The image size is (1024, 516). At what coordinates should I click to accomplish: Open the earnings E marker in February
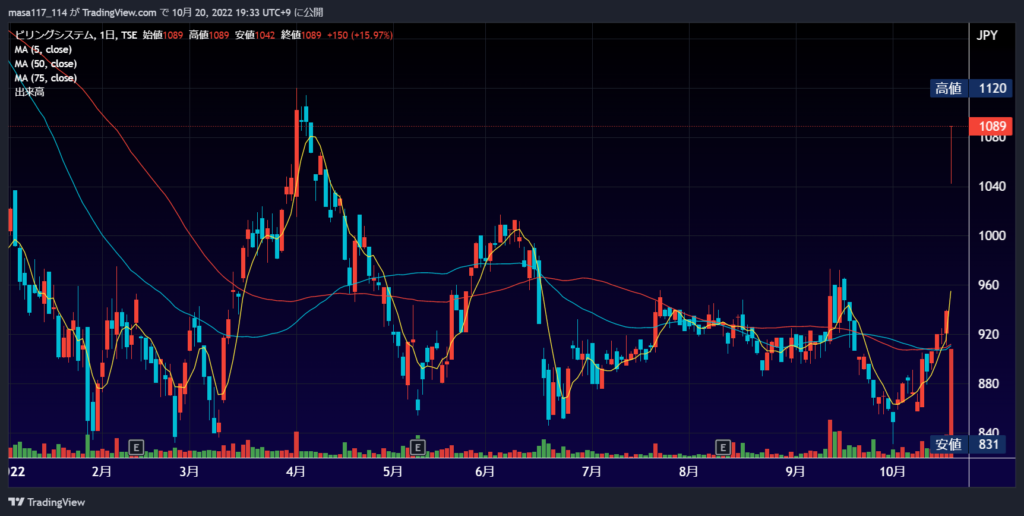[x=136, y=447]
